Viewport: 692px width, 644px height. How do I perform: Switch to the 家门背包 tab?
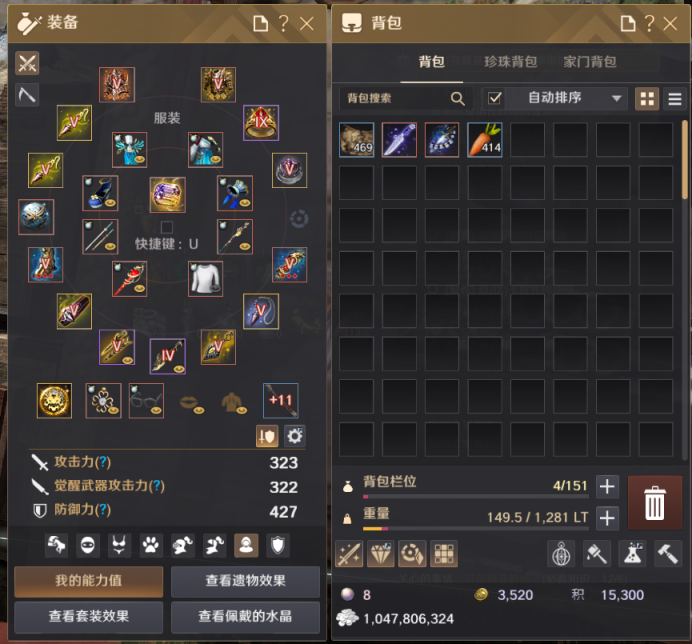coord(590,62)
